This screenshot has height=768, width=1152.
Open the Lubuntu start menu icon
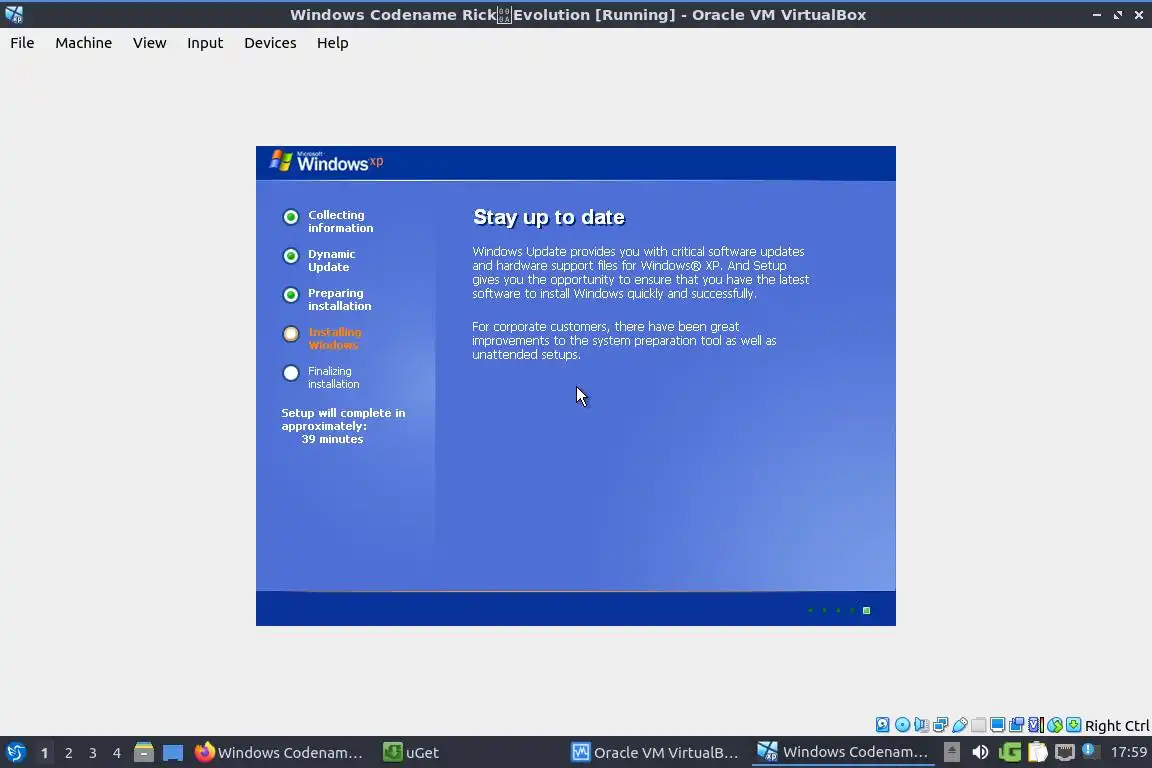(x=15, y=753)
